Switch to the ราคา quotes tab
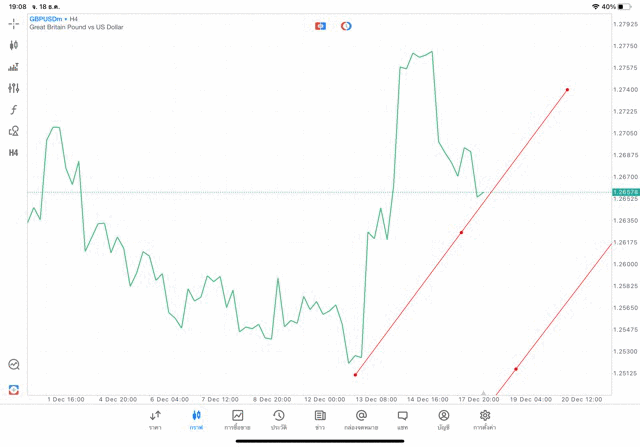 pos(155,419)
